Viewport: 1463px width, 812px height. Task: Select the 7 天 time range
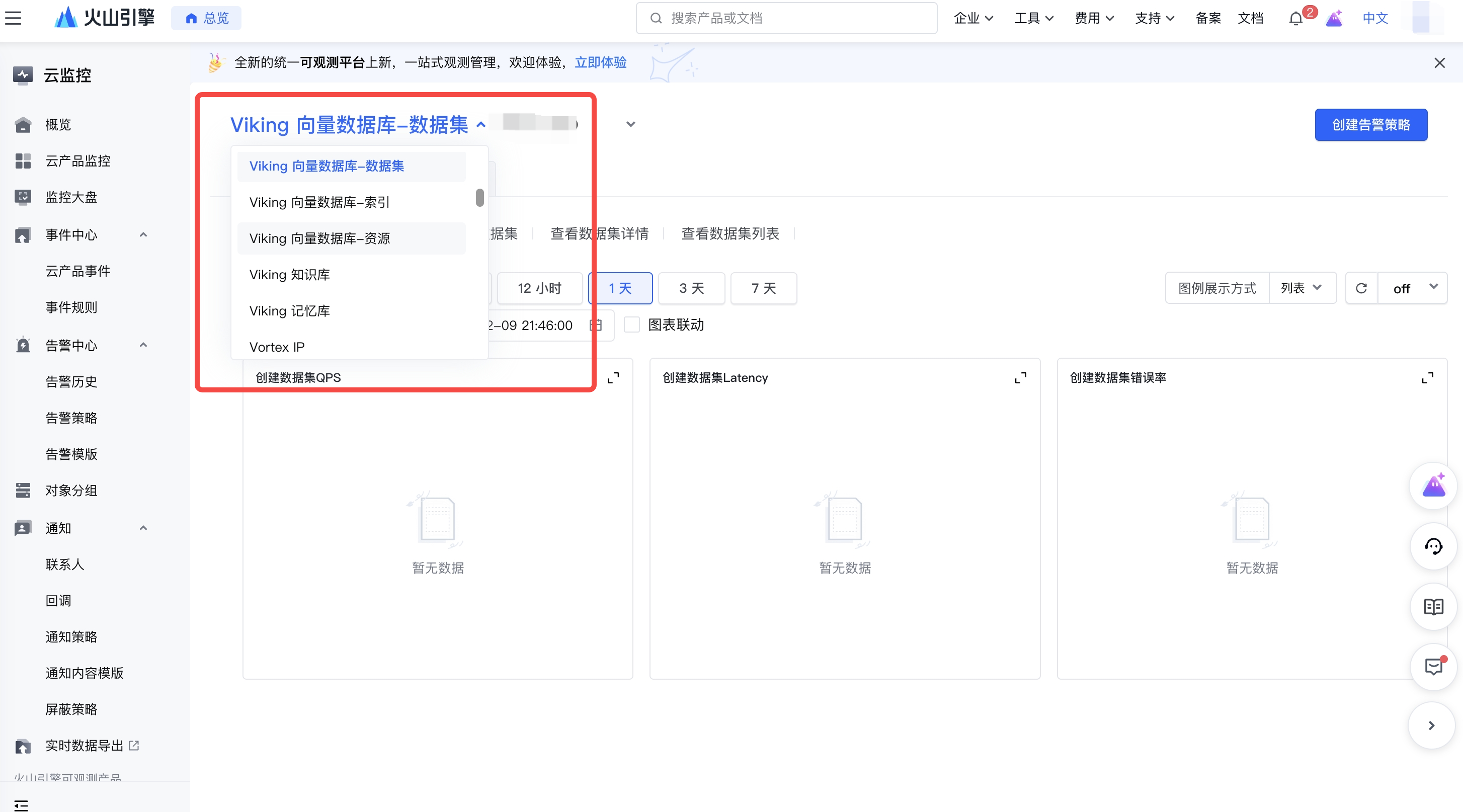pos(763,288)
